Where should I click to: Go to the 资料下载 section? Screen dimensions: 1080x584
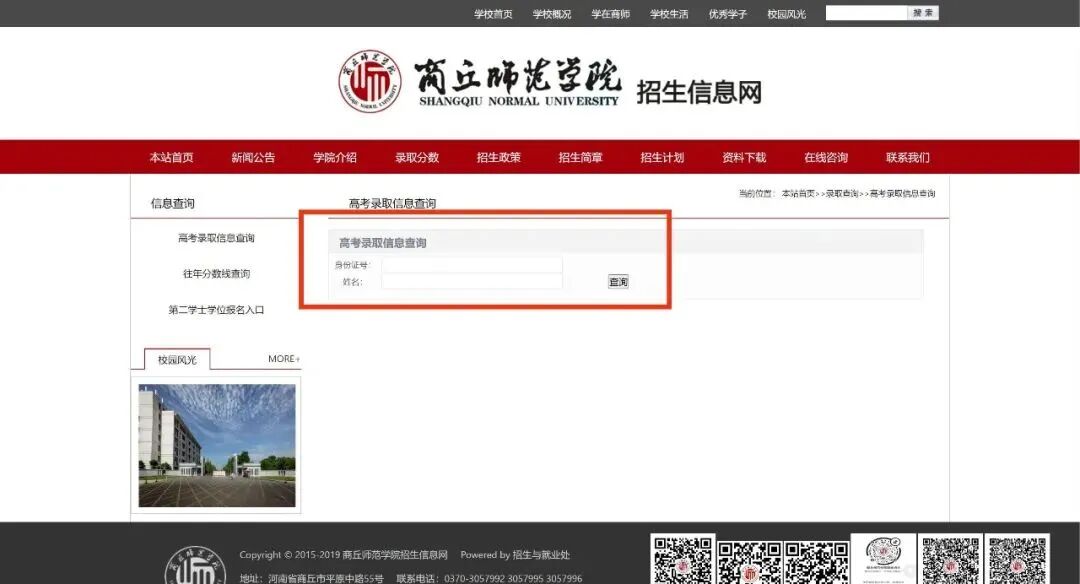745,157
